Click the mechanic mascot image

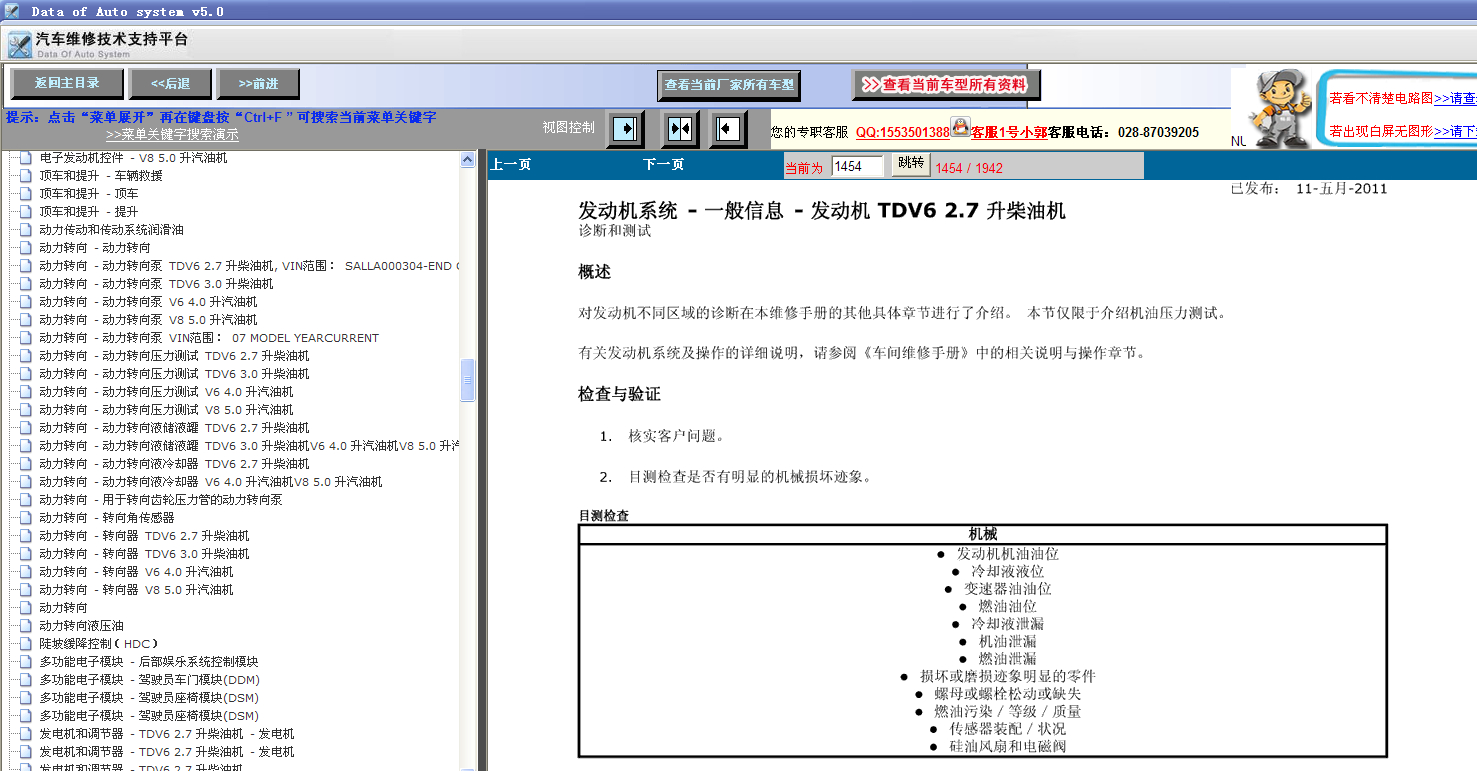[x=1283, y=108]
